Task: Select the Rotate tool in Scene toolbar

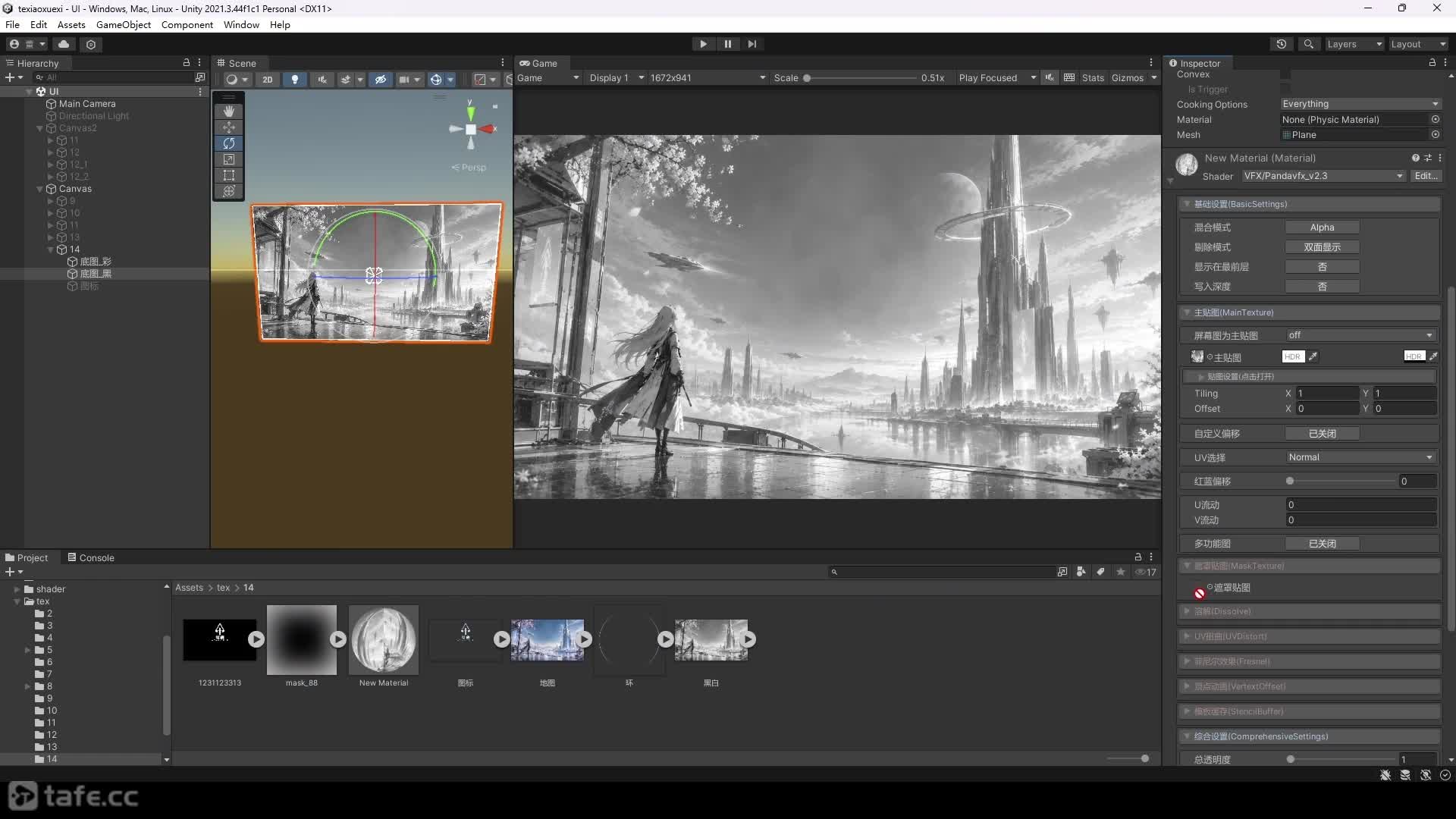Action: pyautogui.click(x=229, y=143)
